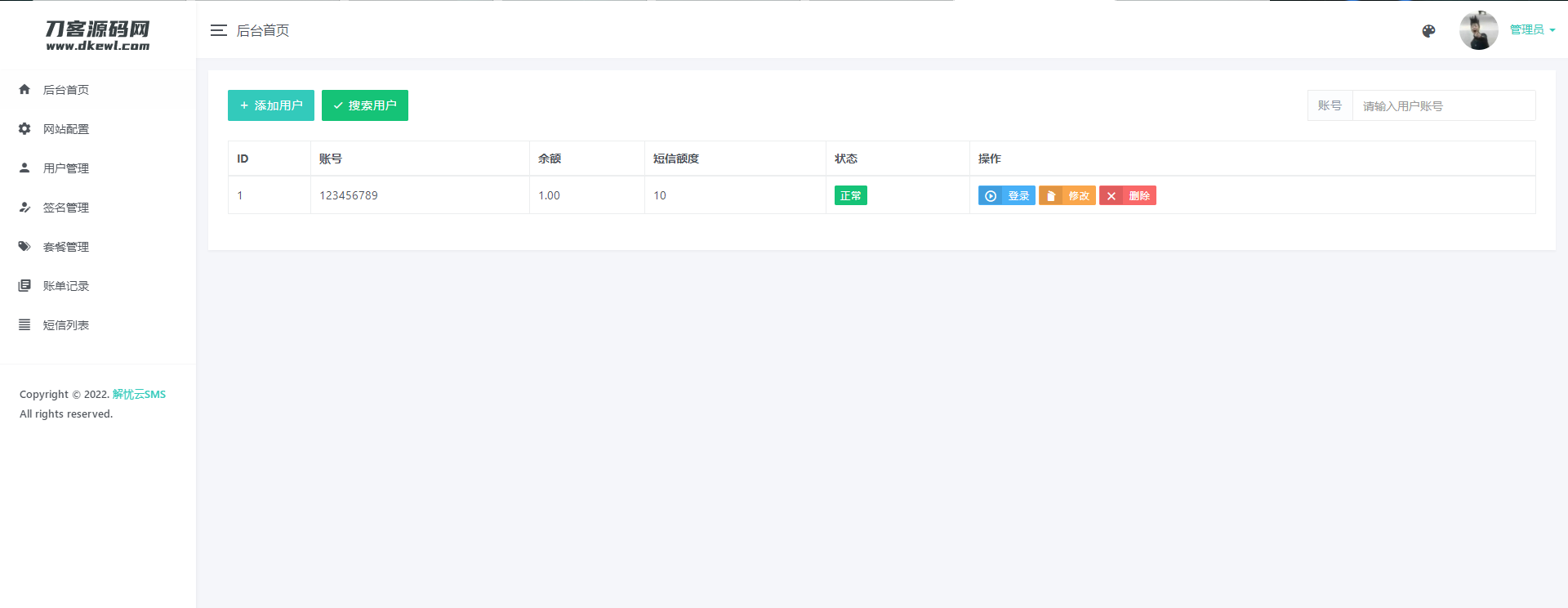Click the 添加用户 button
This screenshot has width=1568, height=608.
[x=271, y=105]
